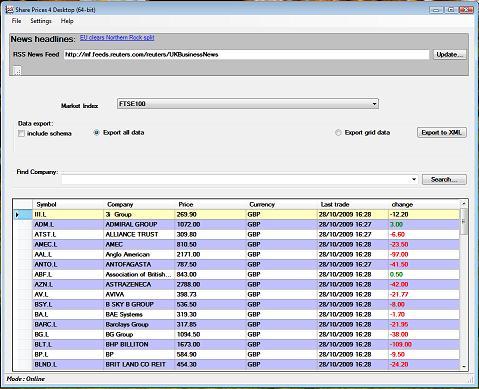Click the Share Prices app title icon
Viewport: 479px width, 389px height.
pyautogui.click(x=9, y=10)
